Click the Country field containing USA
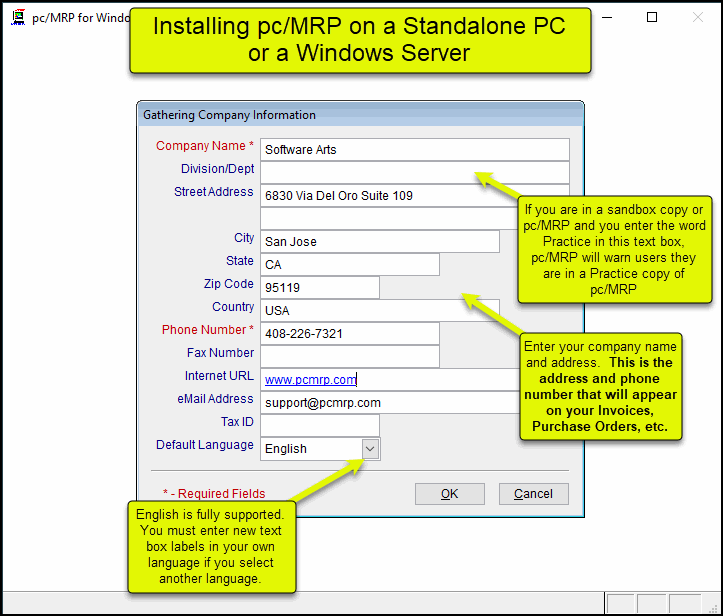Viewport: 723px width, 616px height. click(x=380, y=310)
